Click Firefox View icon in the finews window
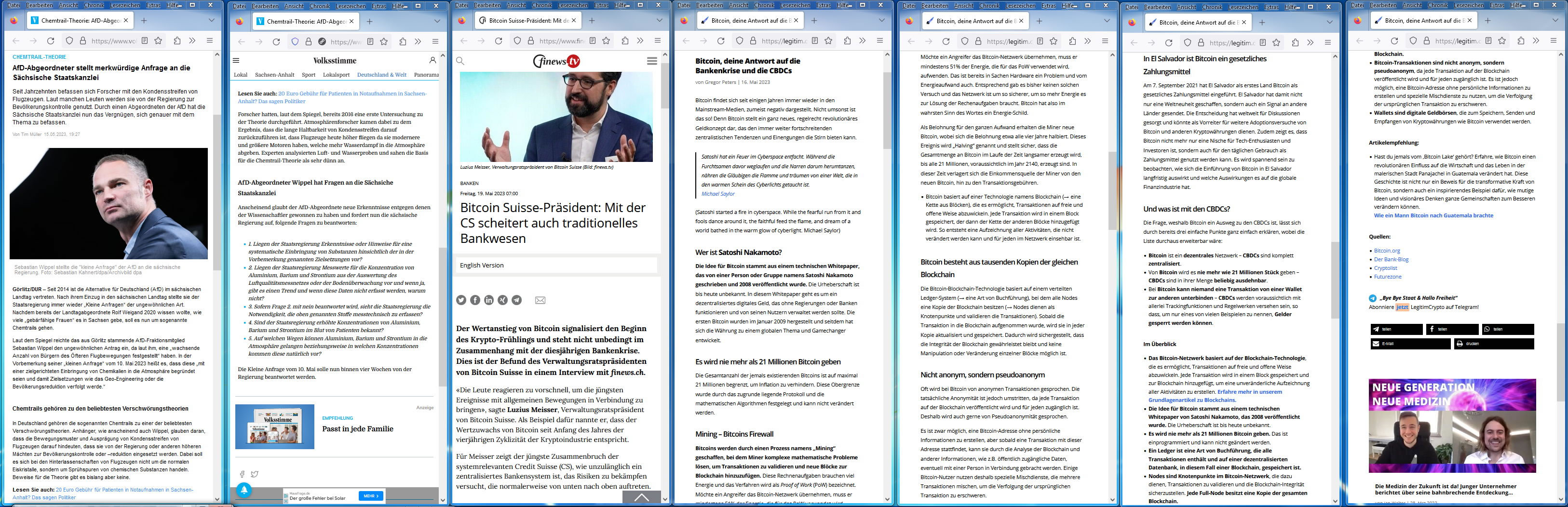1568x507 pixels. tap(462, 20)
